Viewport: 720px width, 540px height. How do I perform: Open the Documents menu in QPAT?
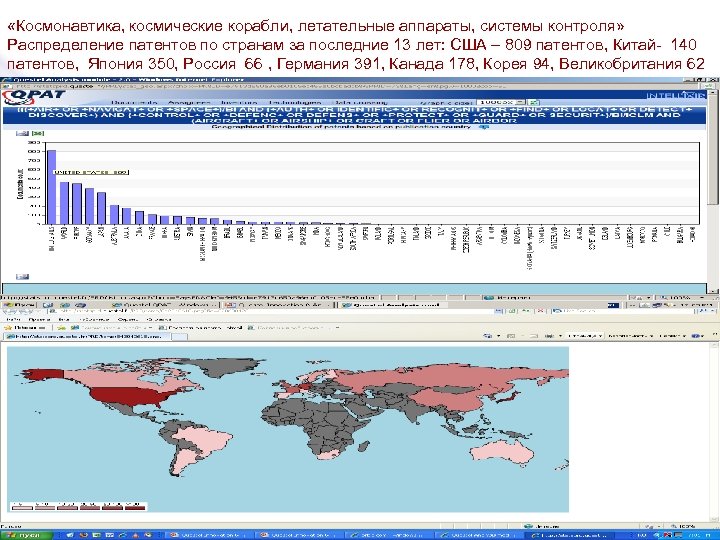coord(135,103)
